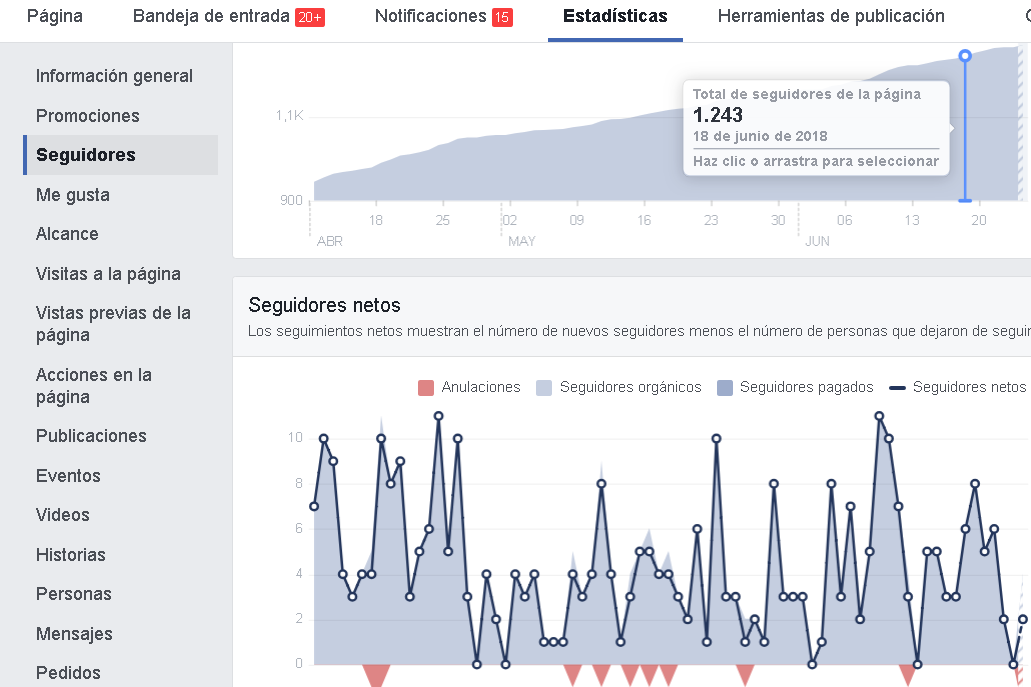Click the blue date selector handle on chart
Image resolution: width=1031 pixels, height=687 pixels.
coord(965,56)
